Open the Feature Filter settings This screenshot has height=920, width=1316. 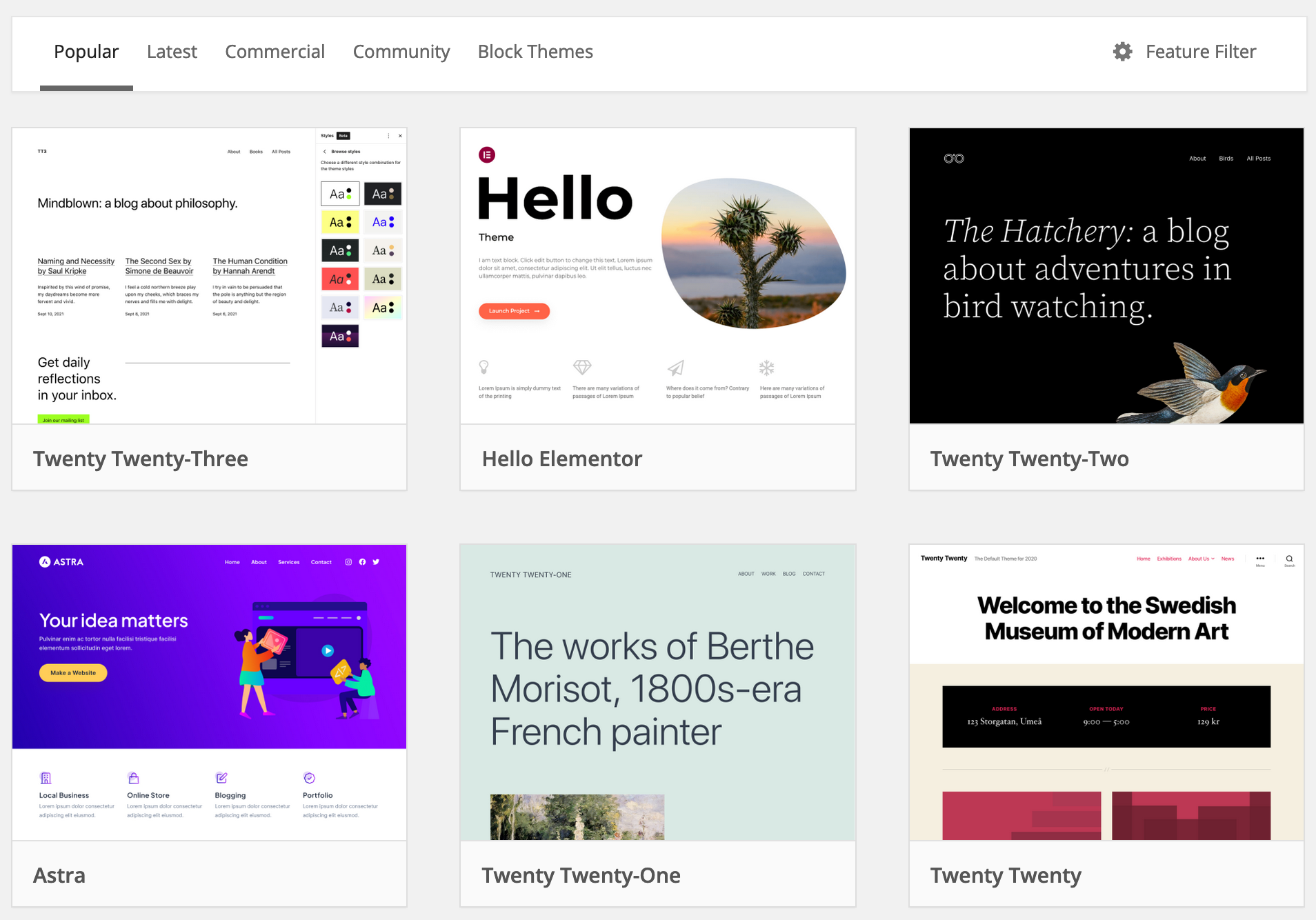coord(1200,51)
